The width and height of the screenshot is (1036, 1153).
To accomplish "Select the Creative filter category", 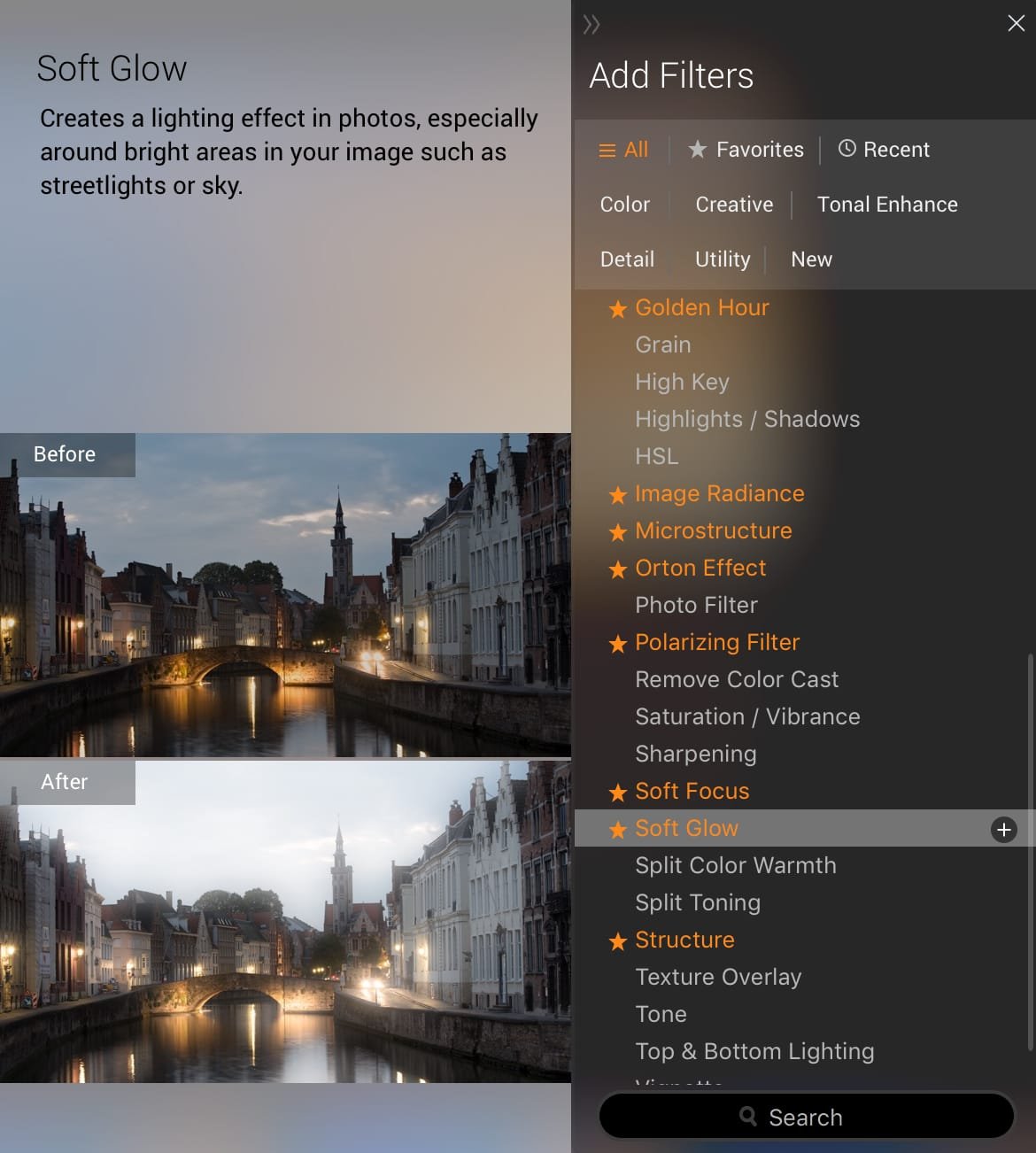I will (x=734, y=205).
